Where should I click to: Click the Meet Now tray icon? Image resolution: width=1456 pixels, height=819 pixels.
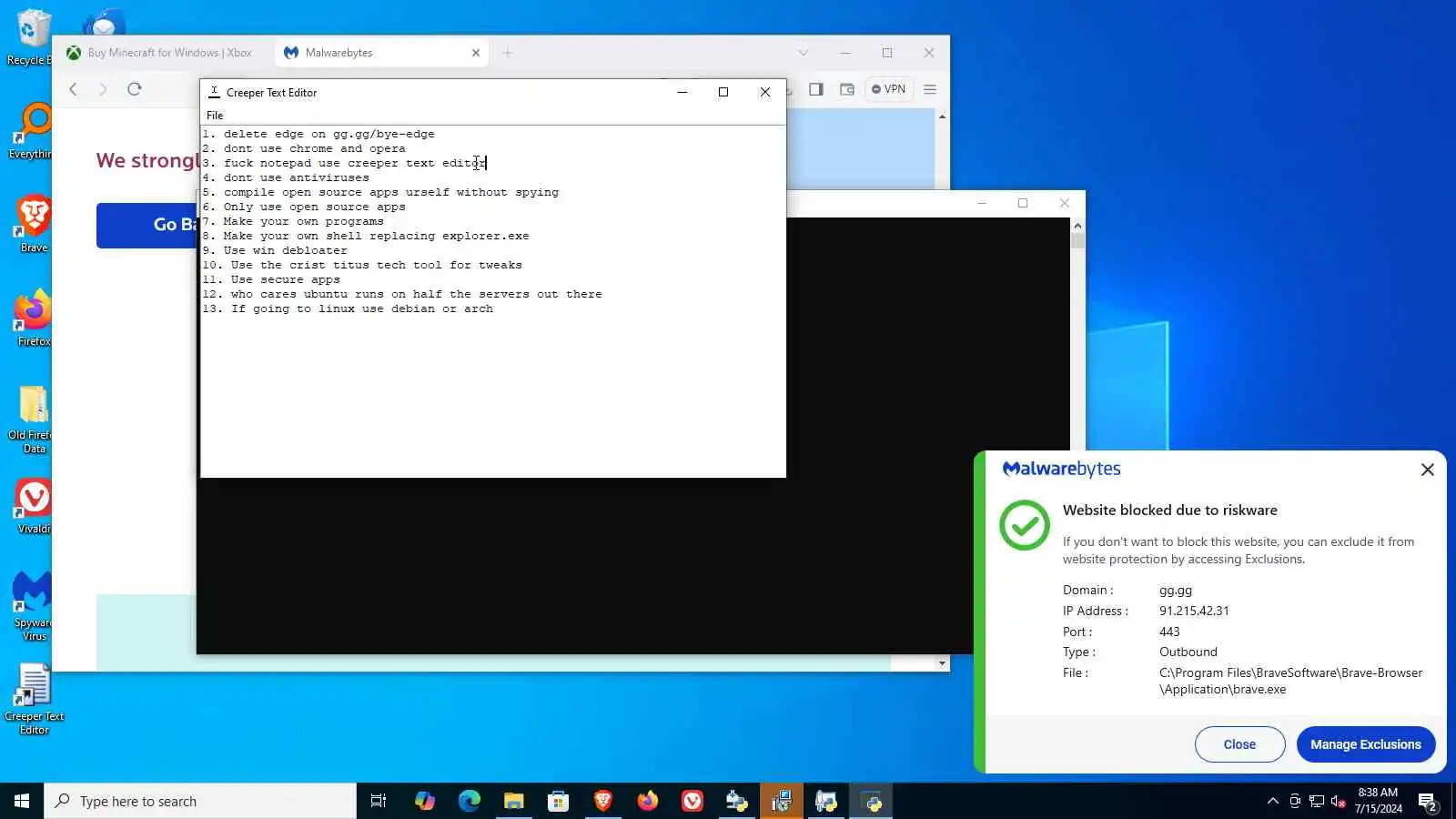[1295, 801]
